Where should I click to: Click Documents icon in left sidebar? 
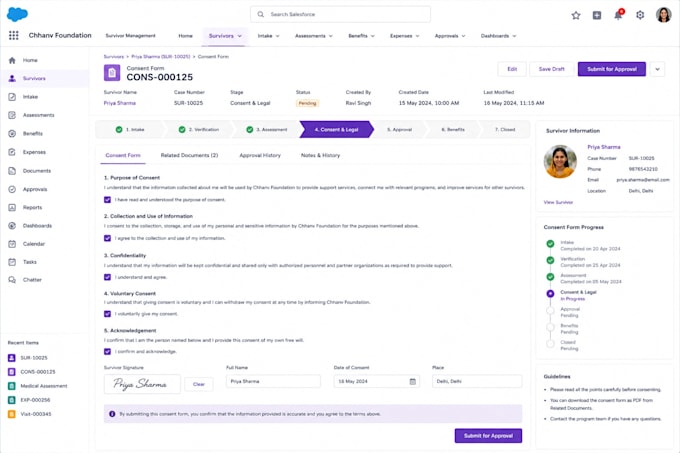[12, 171]
